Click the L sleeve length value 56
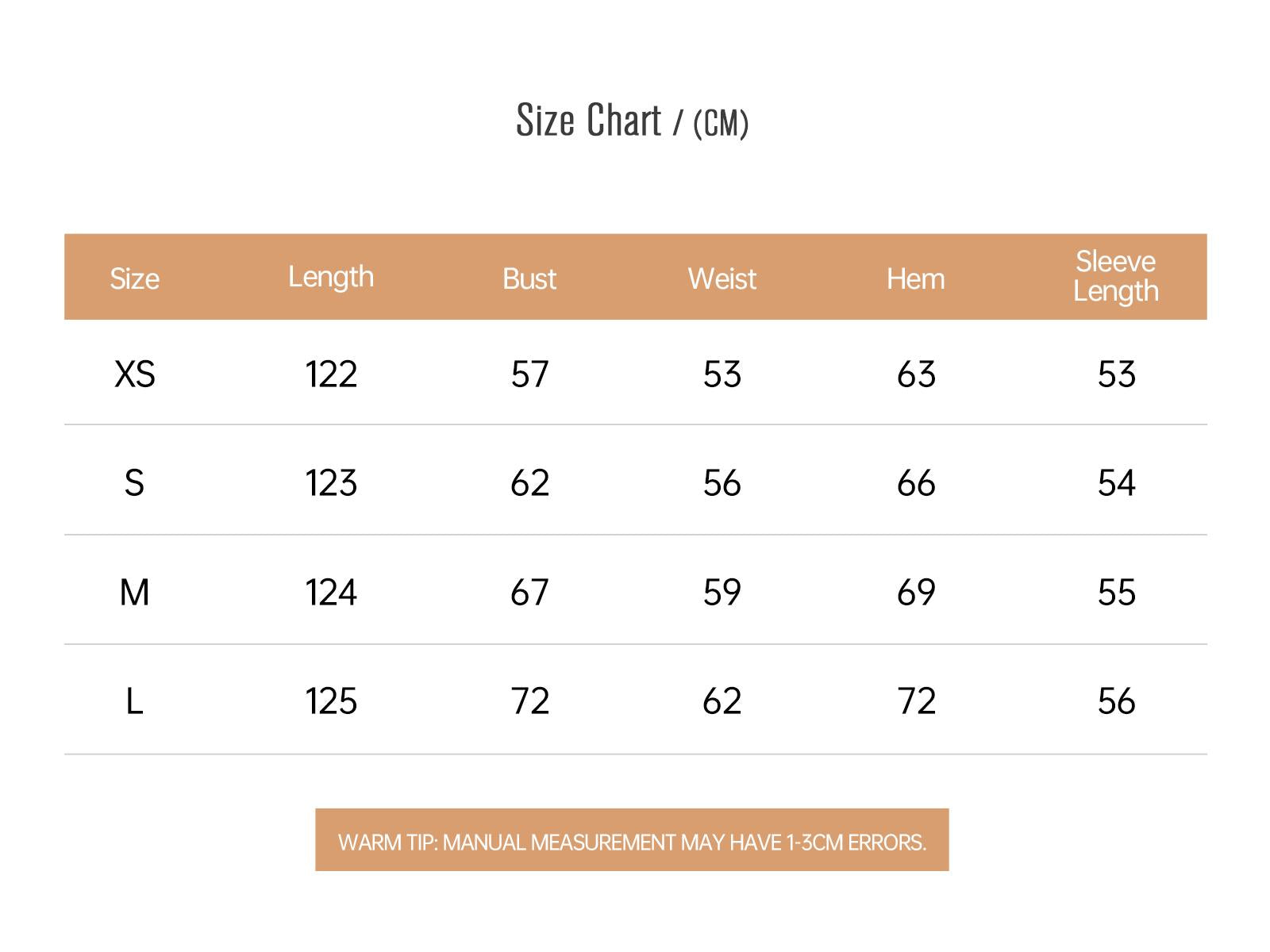The height and width of the screenshot is (952, 1270). [1116, 701]
